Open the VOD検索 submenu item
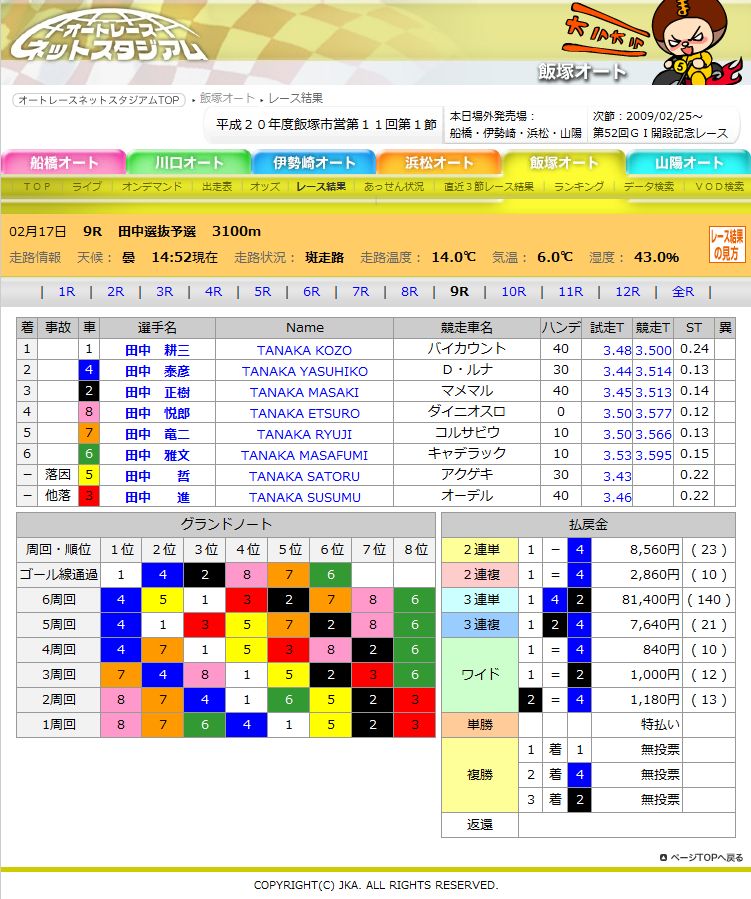Viewport: 751px width, 899px height. pyautogui.click(x=719, y=186)
